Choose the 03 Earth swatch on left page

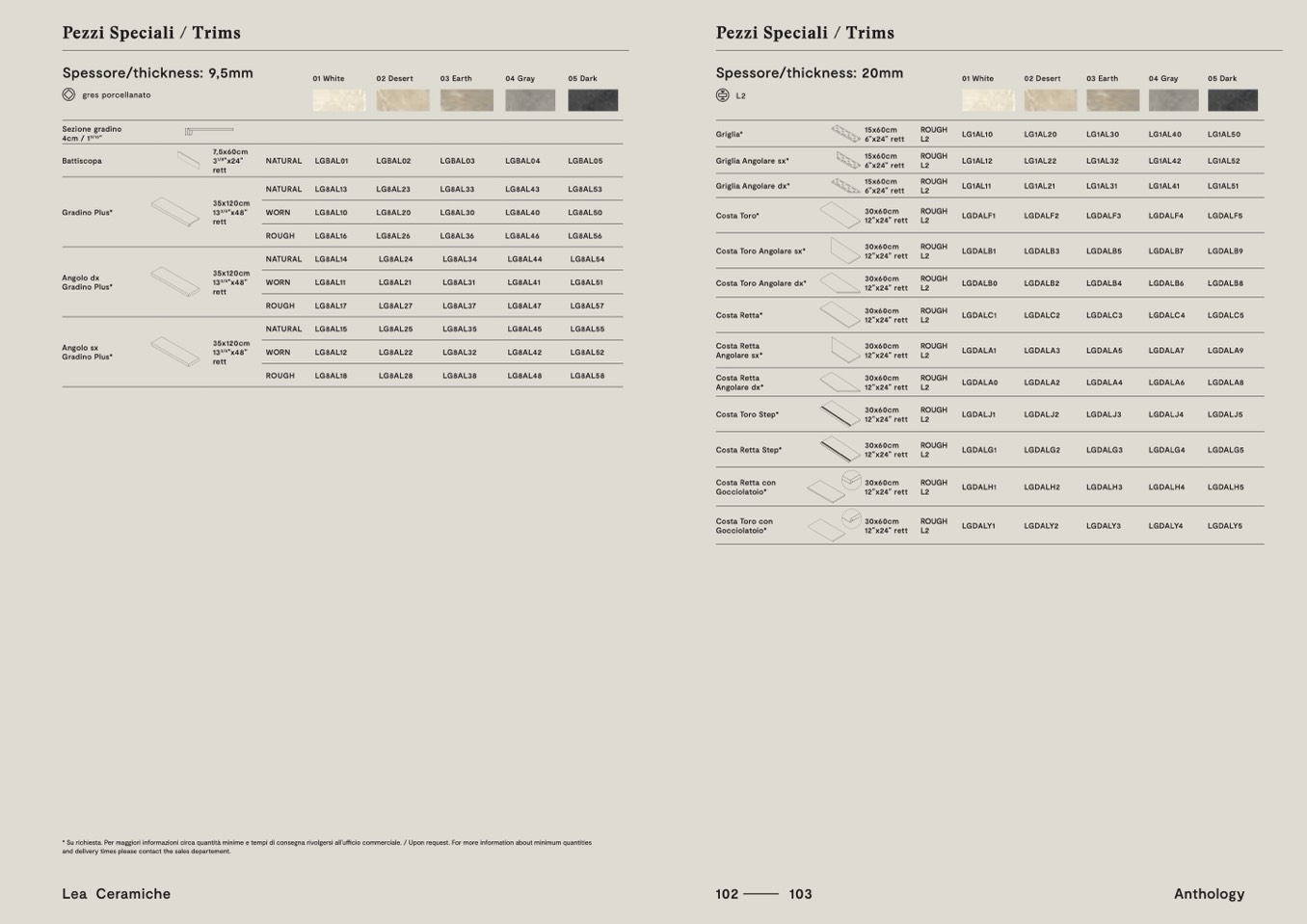[467, 100]
